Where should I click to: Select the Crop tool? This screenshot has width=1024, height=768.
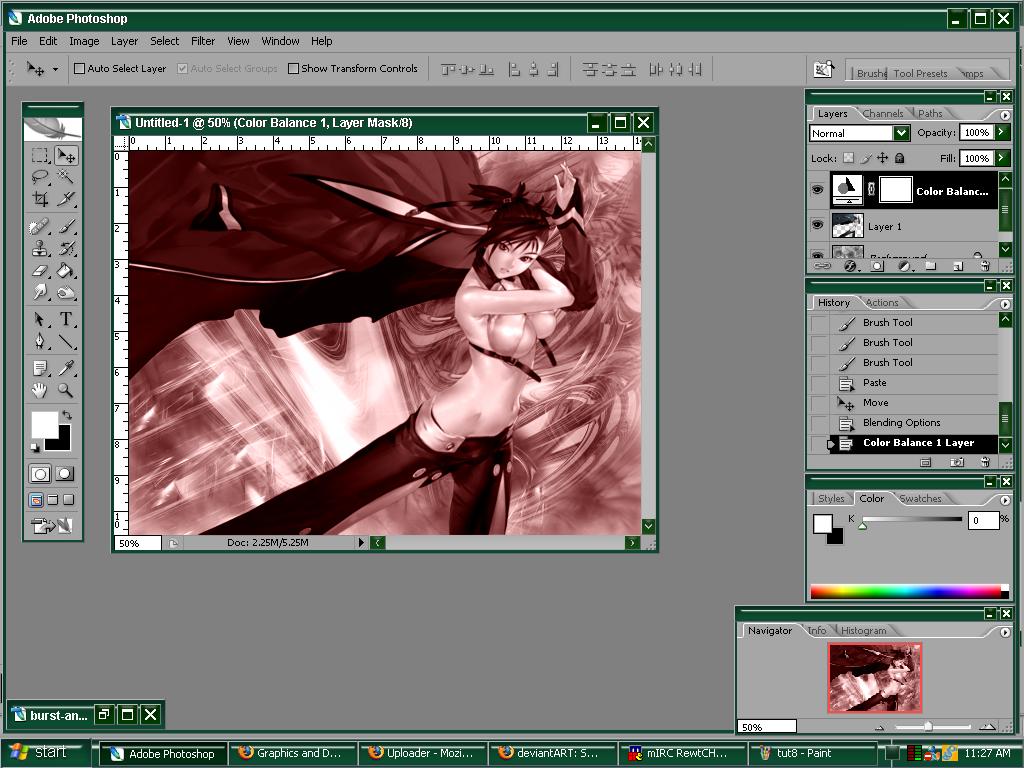[40, 199]
